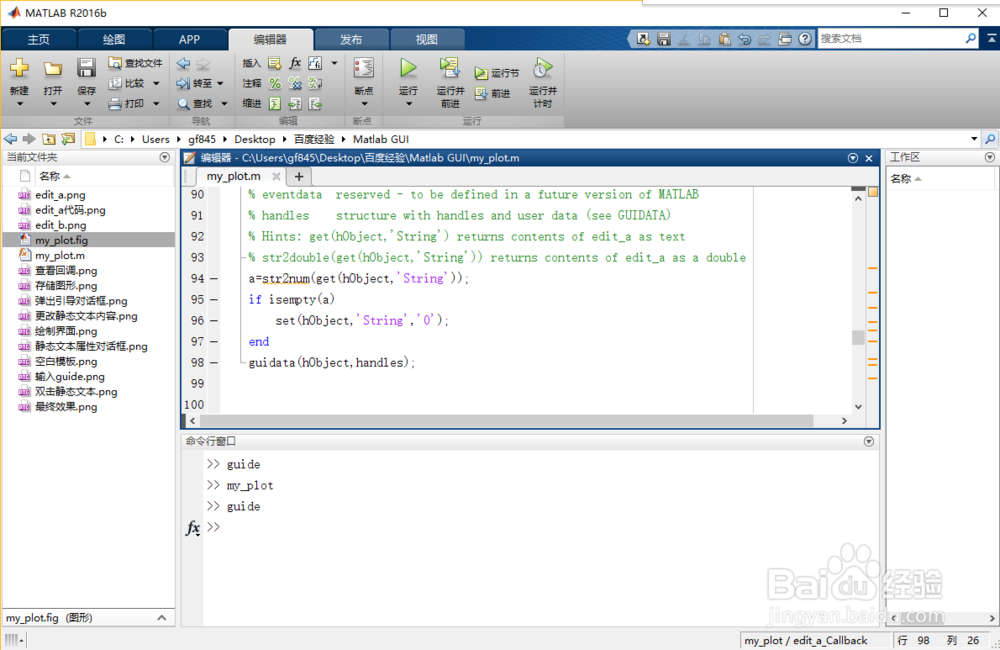
Task: Open the 视图 (View) tab
Action: [427, 40]
